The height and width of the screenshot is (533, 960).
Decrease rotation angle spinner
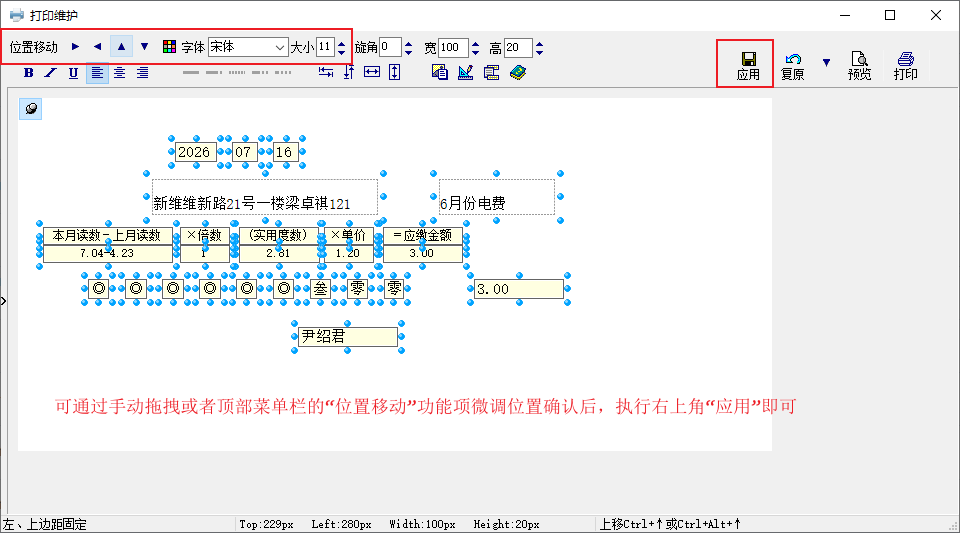click(x=408, y=52)
